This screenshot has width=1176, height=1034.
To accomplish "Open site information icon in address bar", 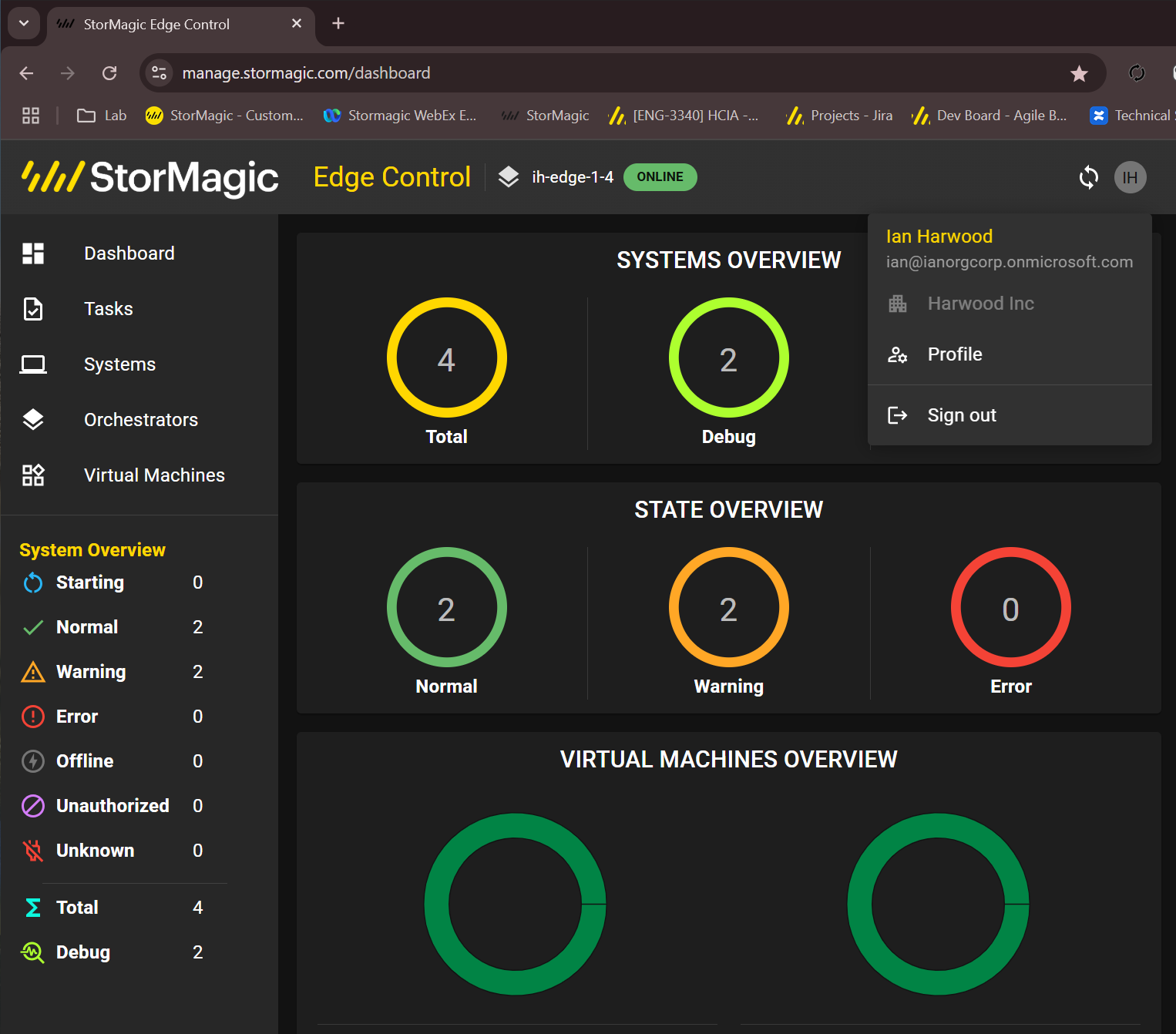I will (x=159, y=73).
